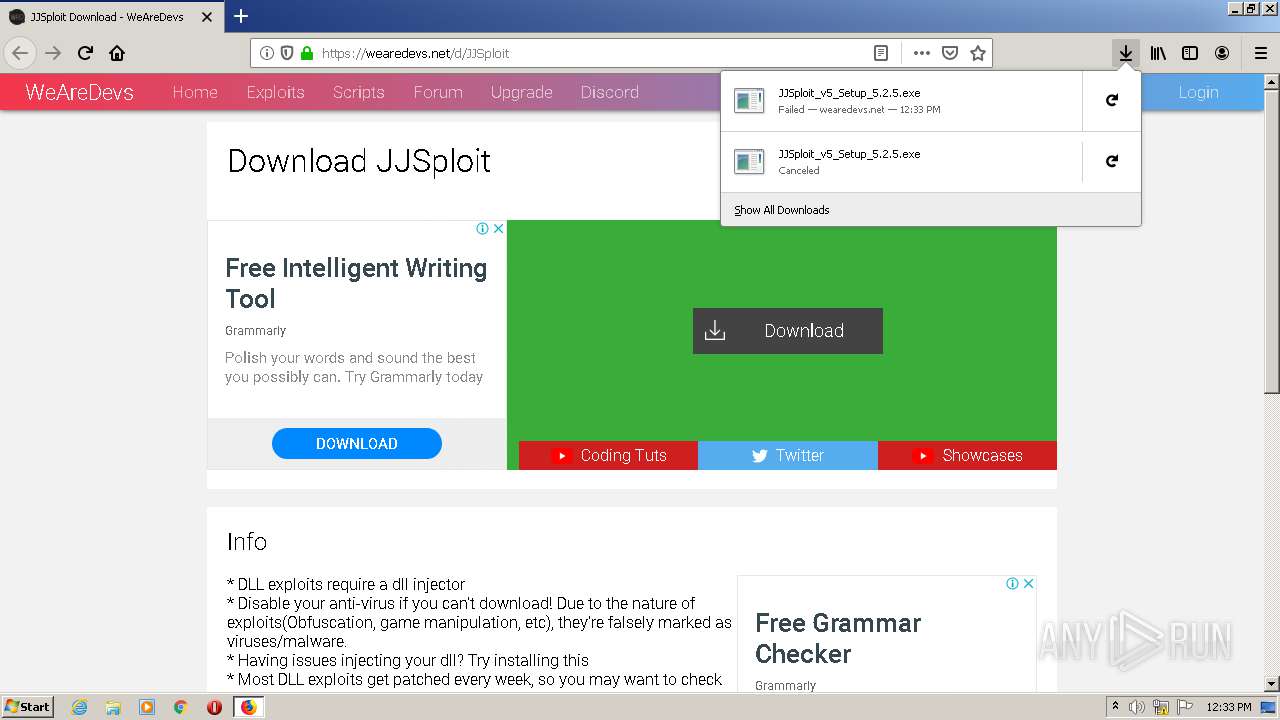Close the Free Grammar Checker ad
Screen dimensions: 1280x720
point(1028,583)
